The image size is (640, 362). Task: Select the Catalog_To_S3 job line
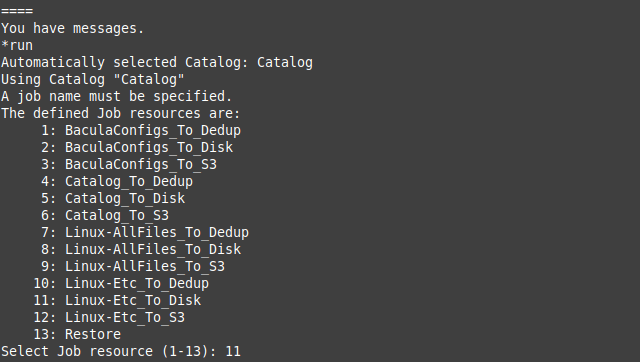coord(105,215)
